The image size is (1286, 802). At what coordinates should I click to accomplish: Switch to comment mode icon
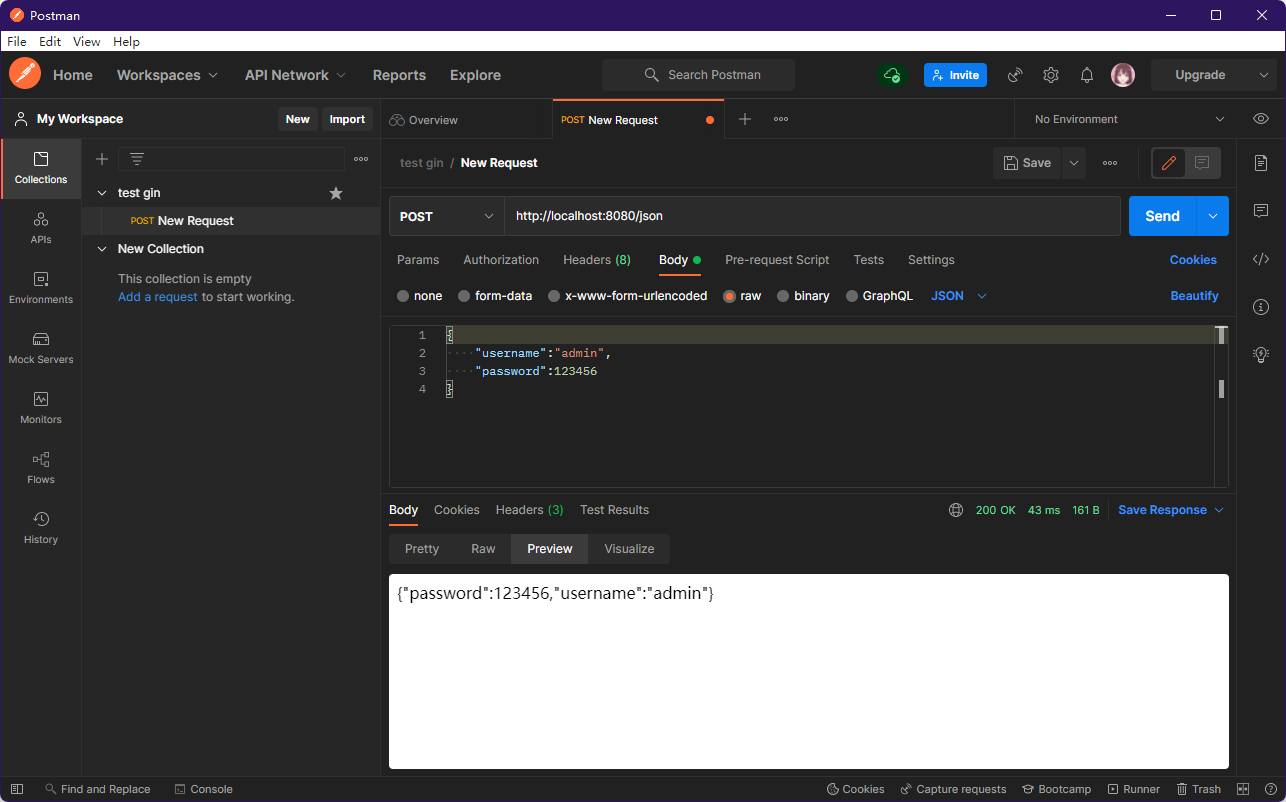tap(1202, 163)
